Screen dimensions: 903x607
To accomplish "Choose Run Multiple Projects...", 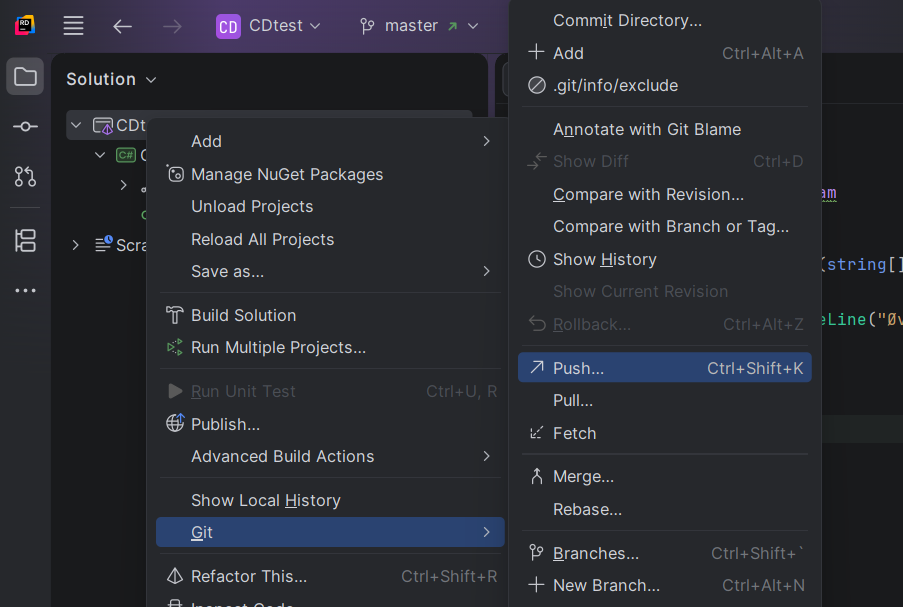I will tap(330, 347).
